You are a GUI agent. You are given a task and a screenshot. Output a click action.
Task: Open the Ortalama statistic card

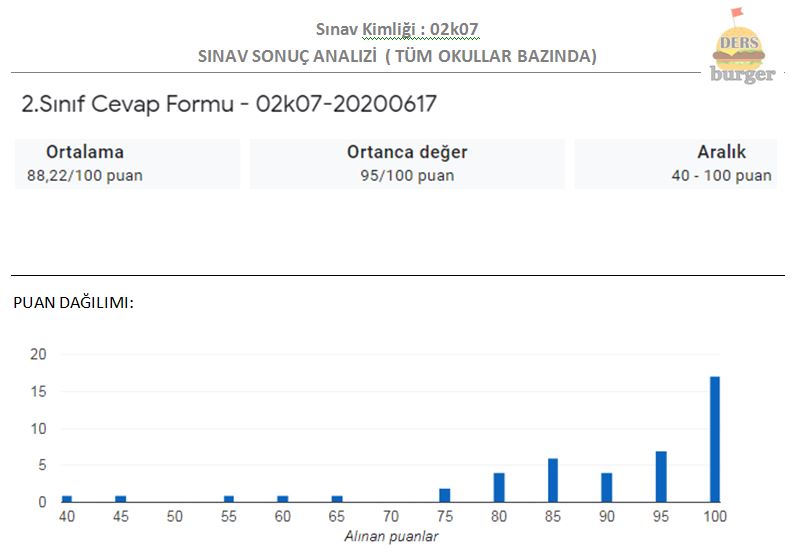(x=127, y=164)
